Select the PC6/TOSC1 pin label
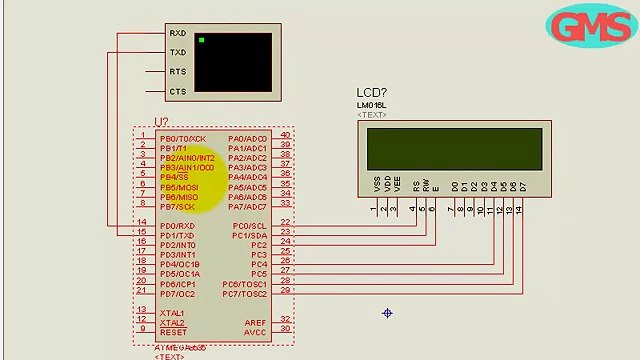Screen dimensions: 640x360 click(x=244, y=284)
